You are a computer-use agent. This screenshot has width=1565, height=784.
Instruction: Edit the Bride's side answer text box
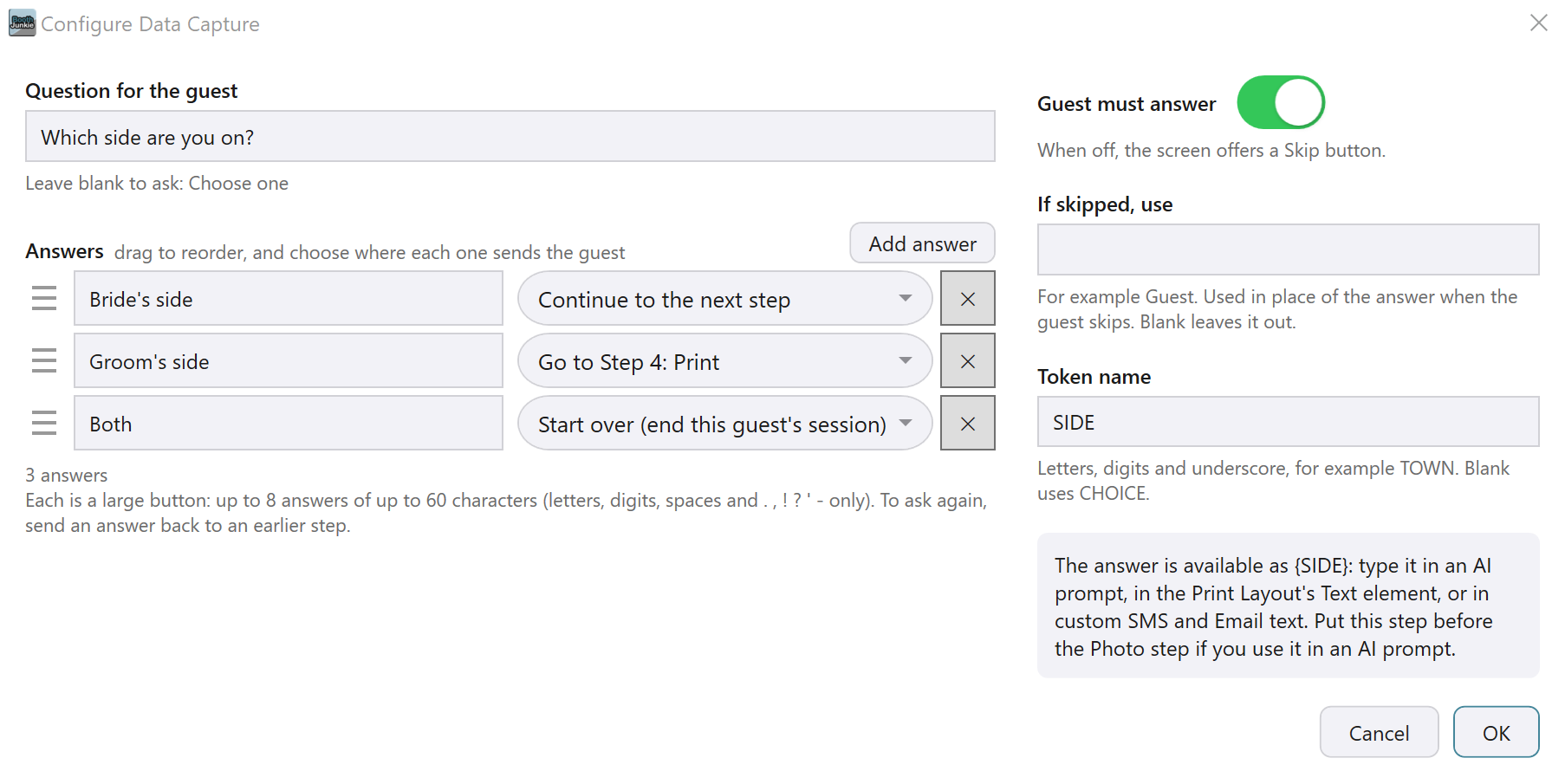289,299
